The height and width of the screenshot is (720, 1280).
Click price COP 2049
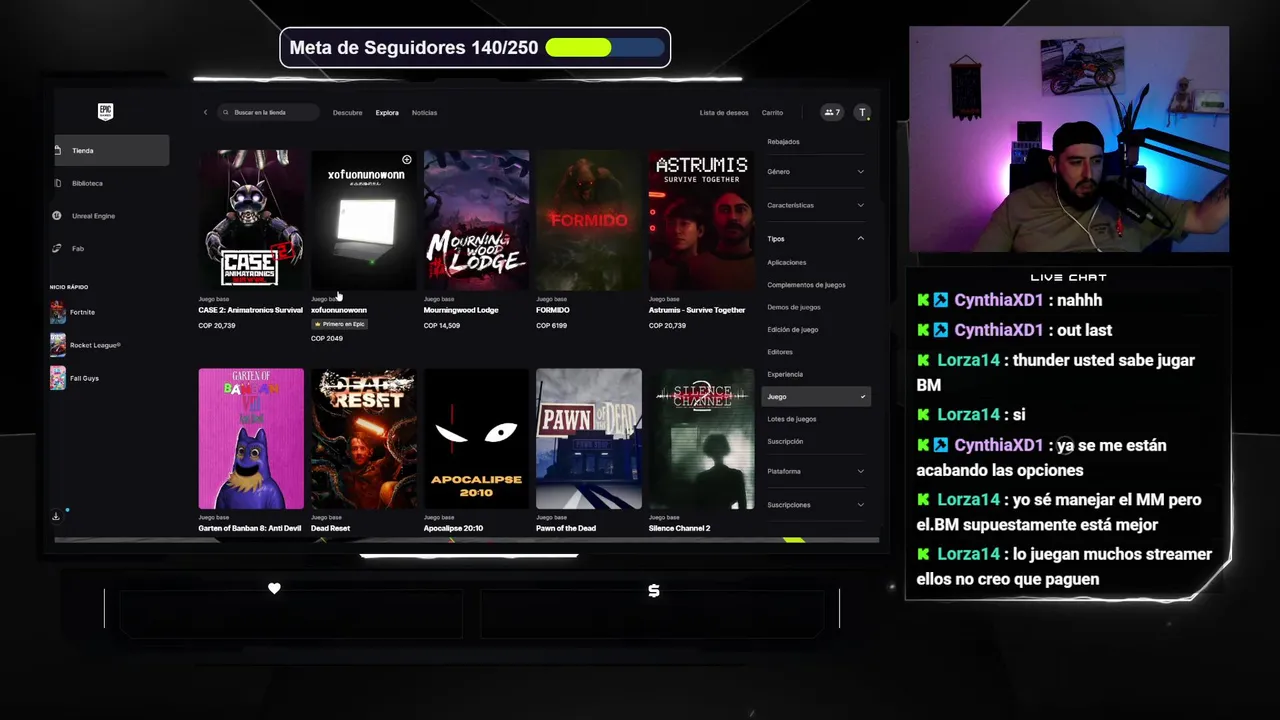click(327, 338)
